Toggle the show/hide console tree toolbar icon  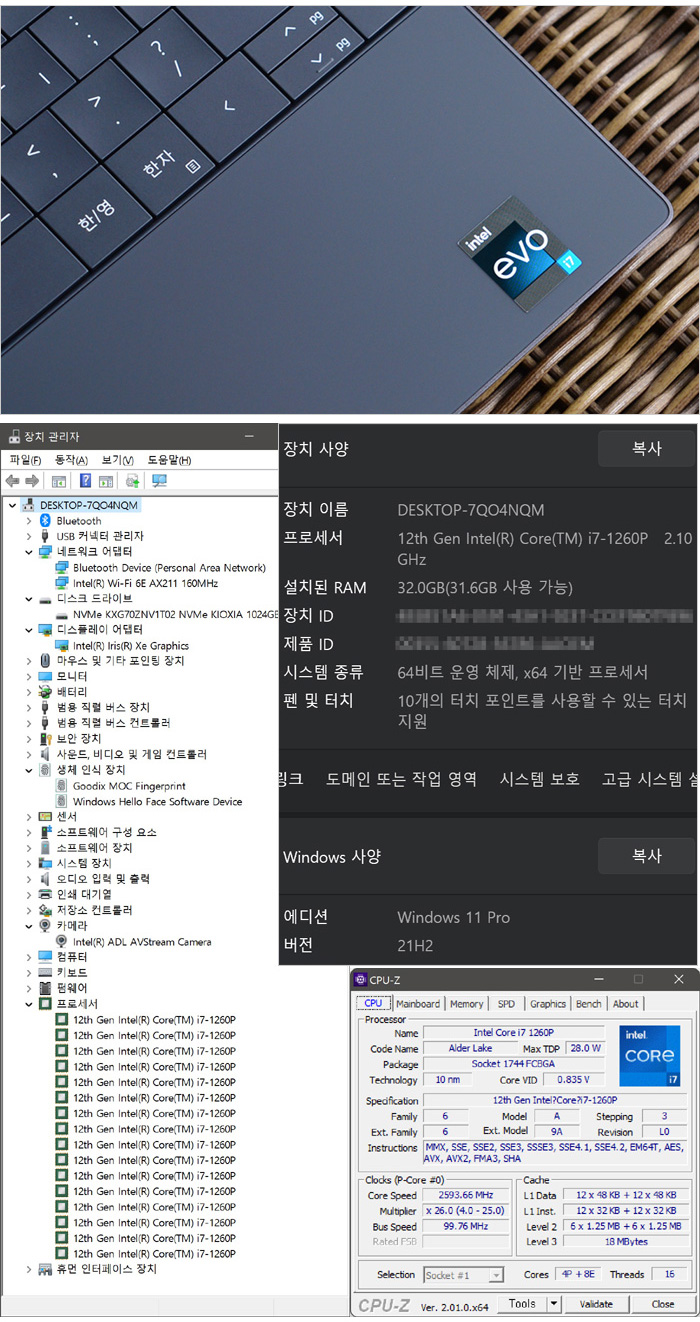tap(58, 481)
